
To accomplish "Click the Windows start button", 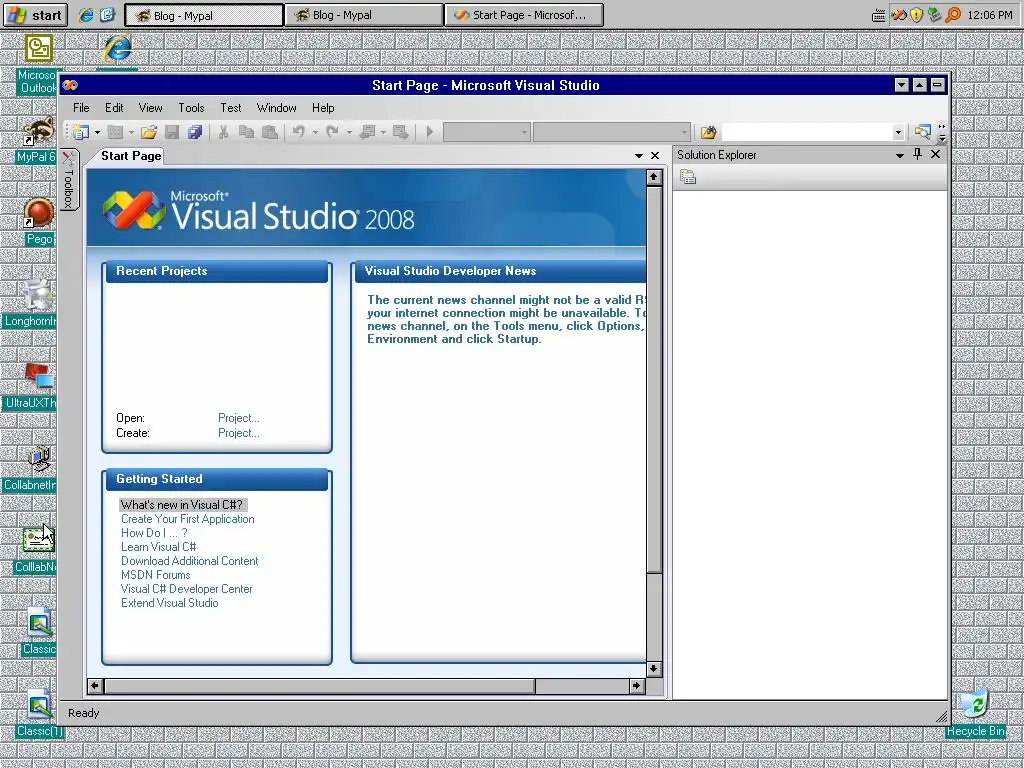I will (x=35, y=15).
